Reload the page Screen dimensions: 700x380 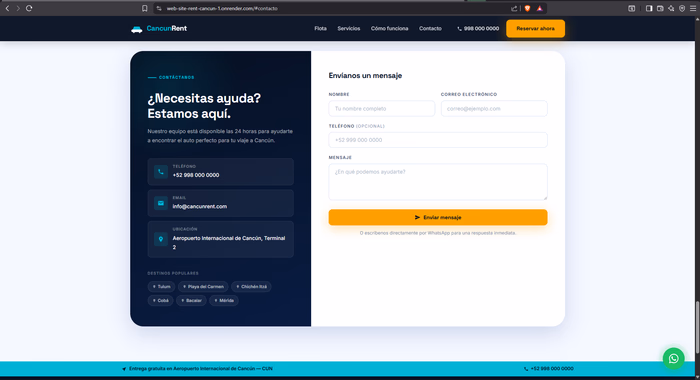click(29, 8)
